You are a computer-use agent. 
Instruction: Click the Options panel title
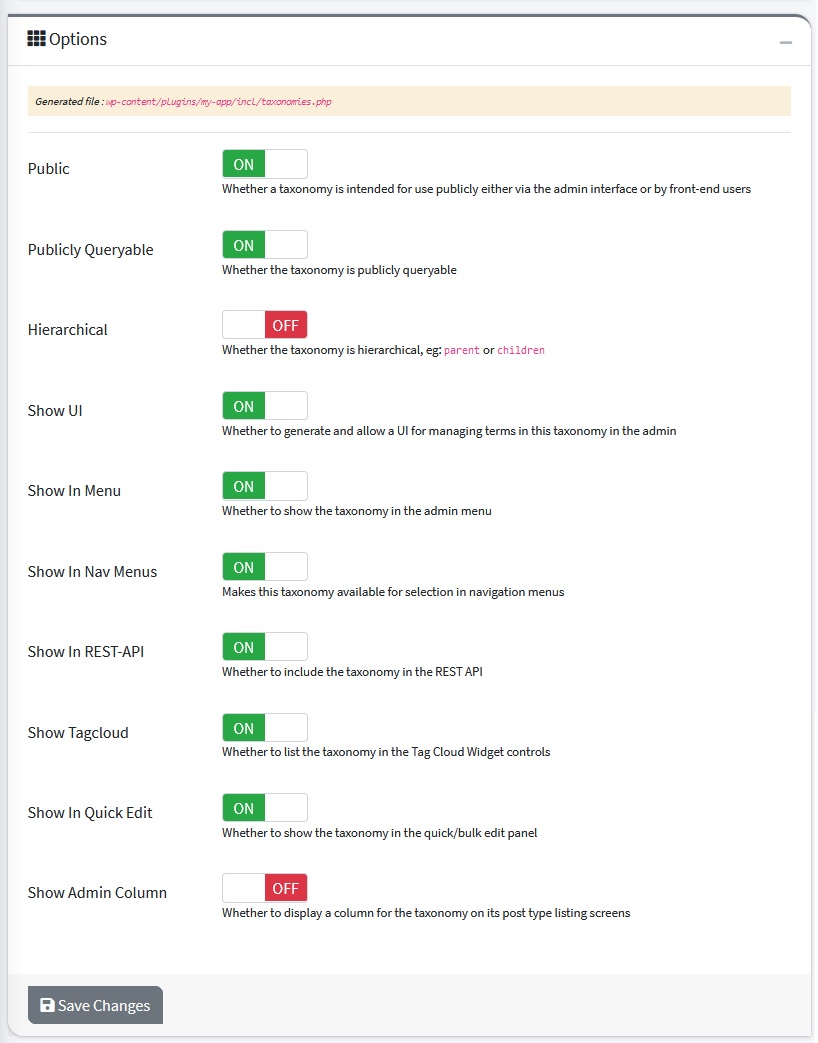(x=77, y=40)
